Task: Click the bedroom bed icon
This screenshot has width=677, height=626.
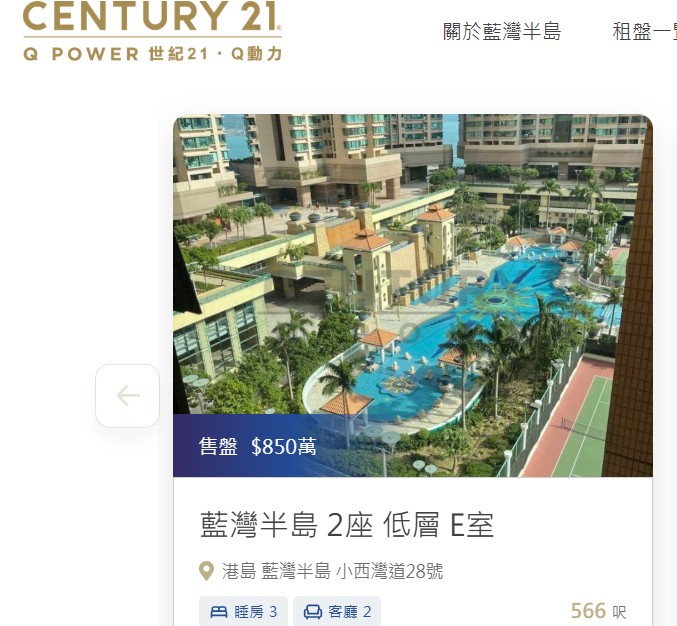Action: (218, 612)
